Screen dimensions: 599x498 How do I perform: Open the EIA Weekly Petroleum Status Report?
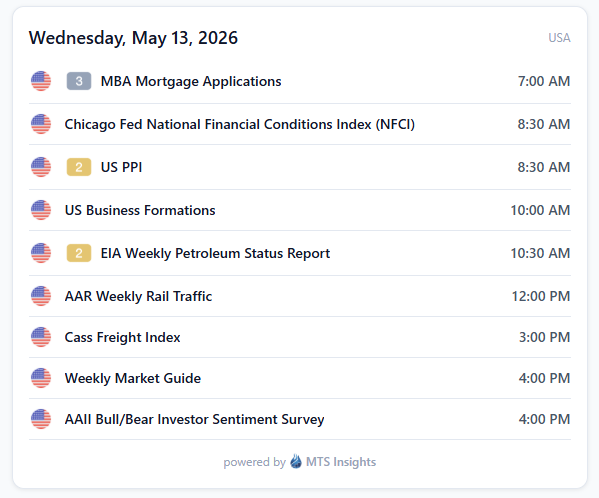point(300,253)
